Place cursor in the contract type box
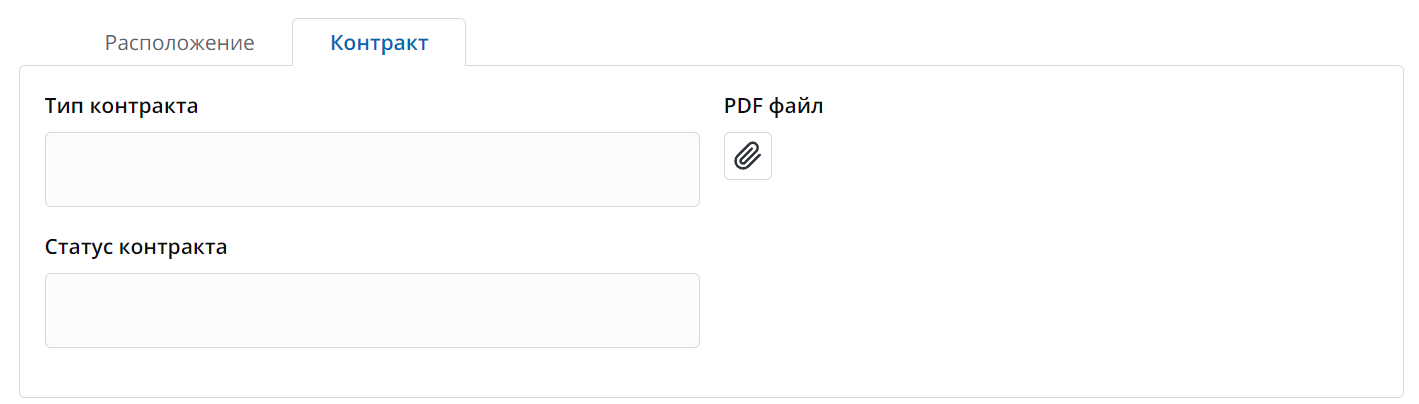1419x404 pixels. tap(372, 169)
